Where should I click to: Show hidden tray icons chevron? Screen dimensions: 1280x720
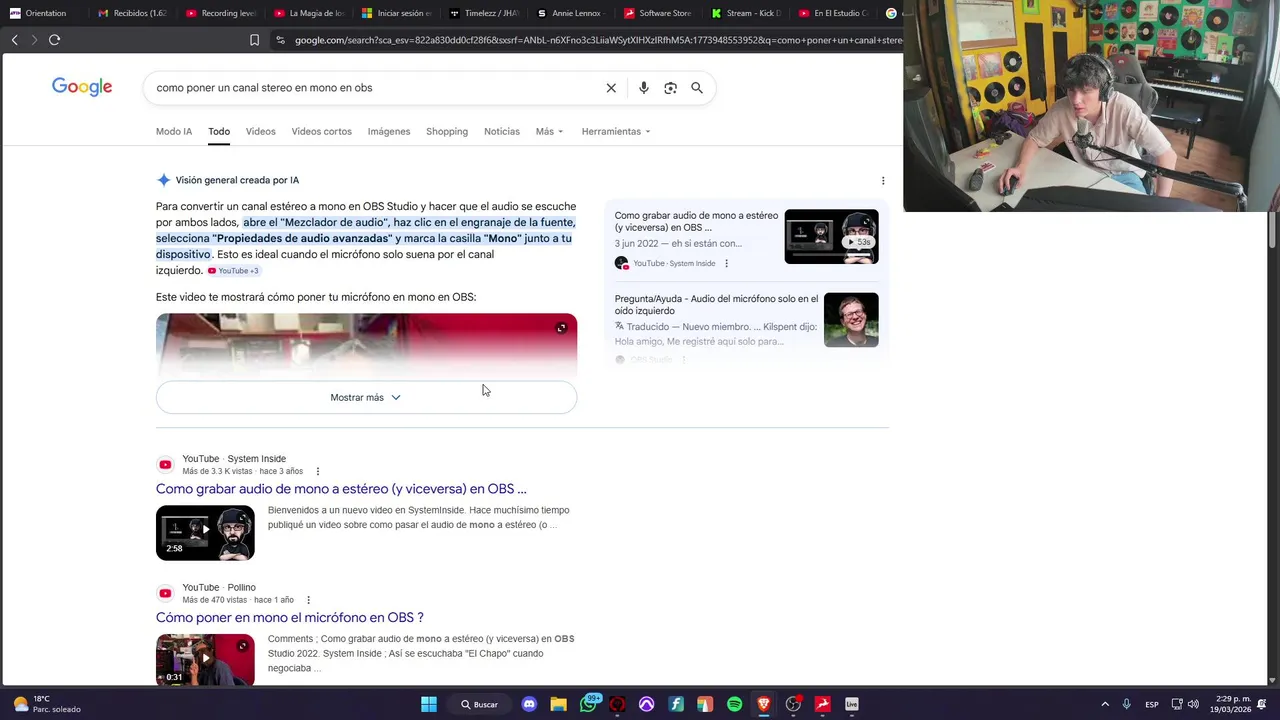click(1105, 704)
